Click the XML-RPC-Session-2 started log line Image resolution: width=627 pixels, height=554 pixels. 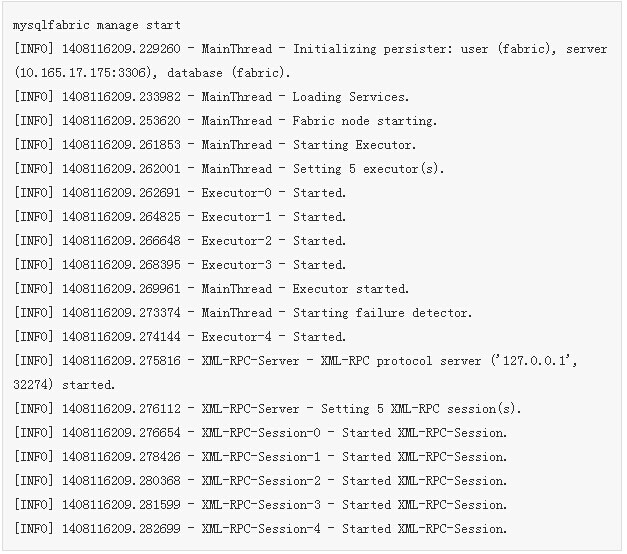click(x=261, y=481)
